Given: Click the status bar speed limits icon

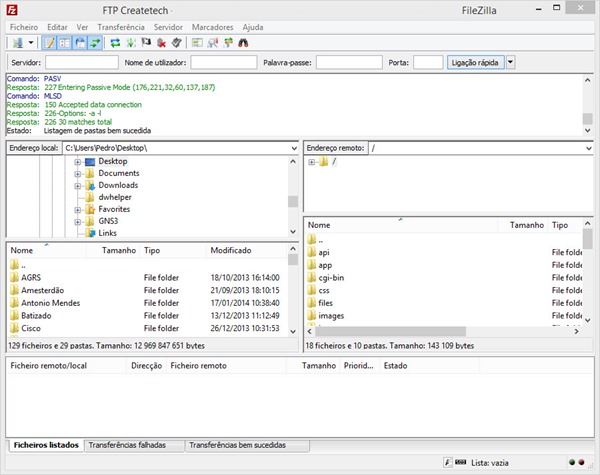Looking at the screenshot, I should coord(448,462).
